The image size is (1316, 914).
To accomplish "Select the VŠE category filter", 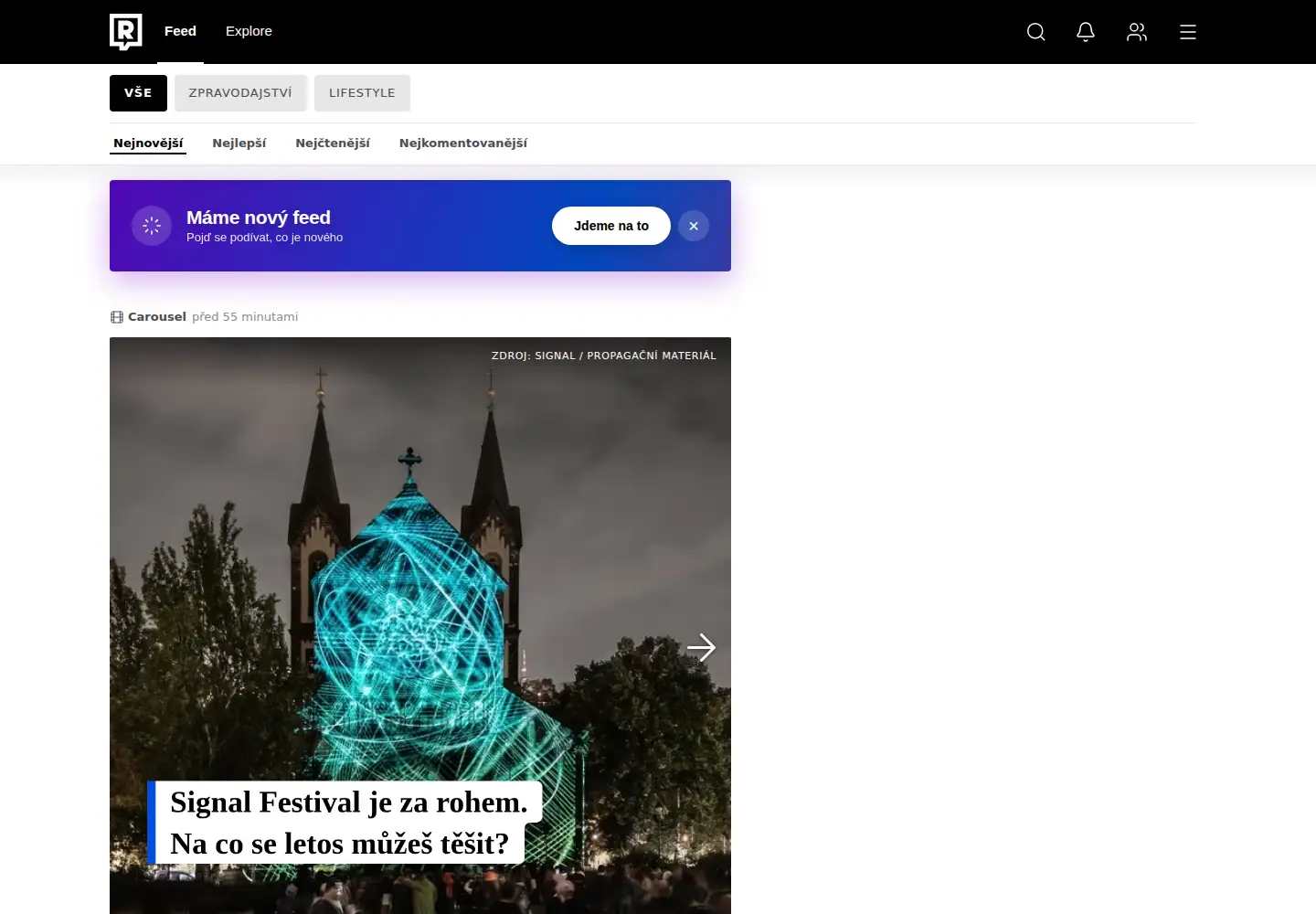I will coord(138,93).
